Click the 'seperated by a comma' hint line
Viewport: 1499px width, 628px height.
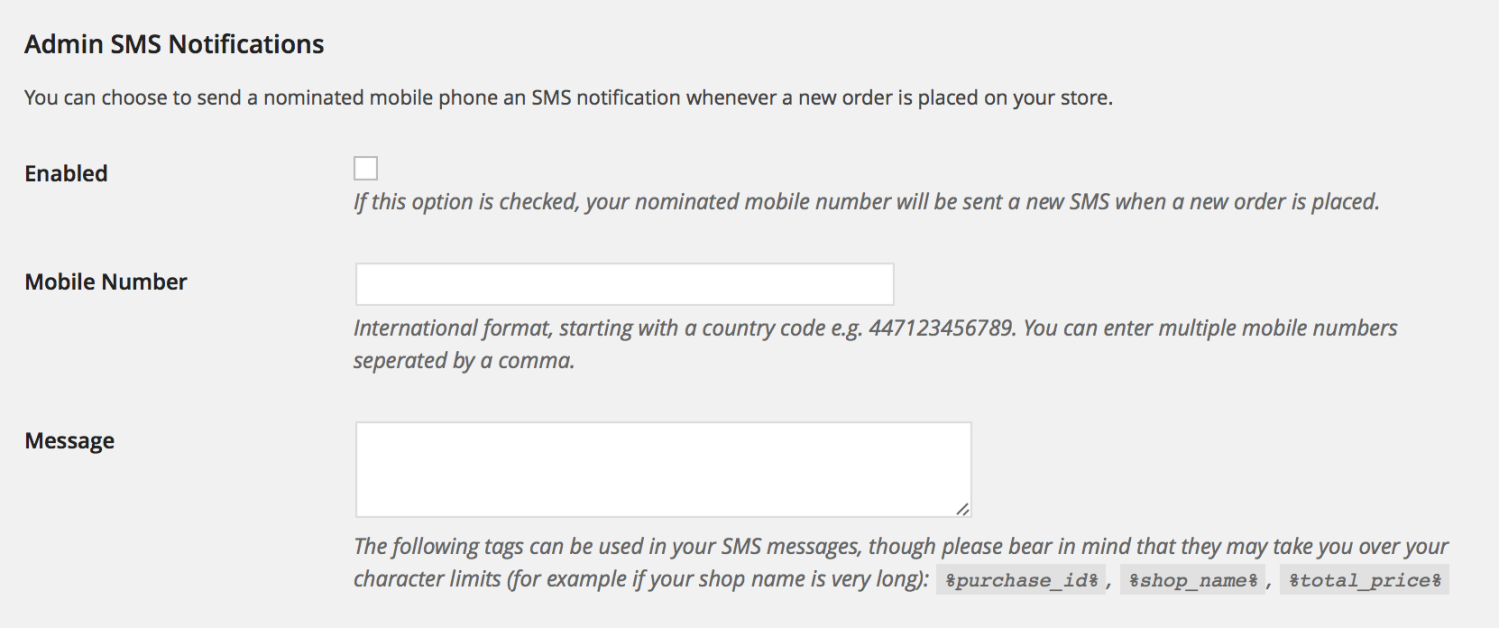(x=464, y=361)
